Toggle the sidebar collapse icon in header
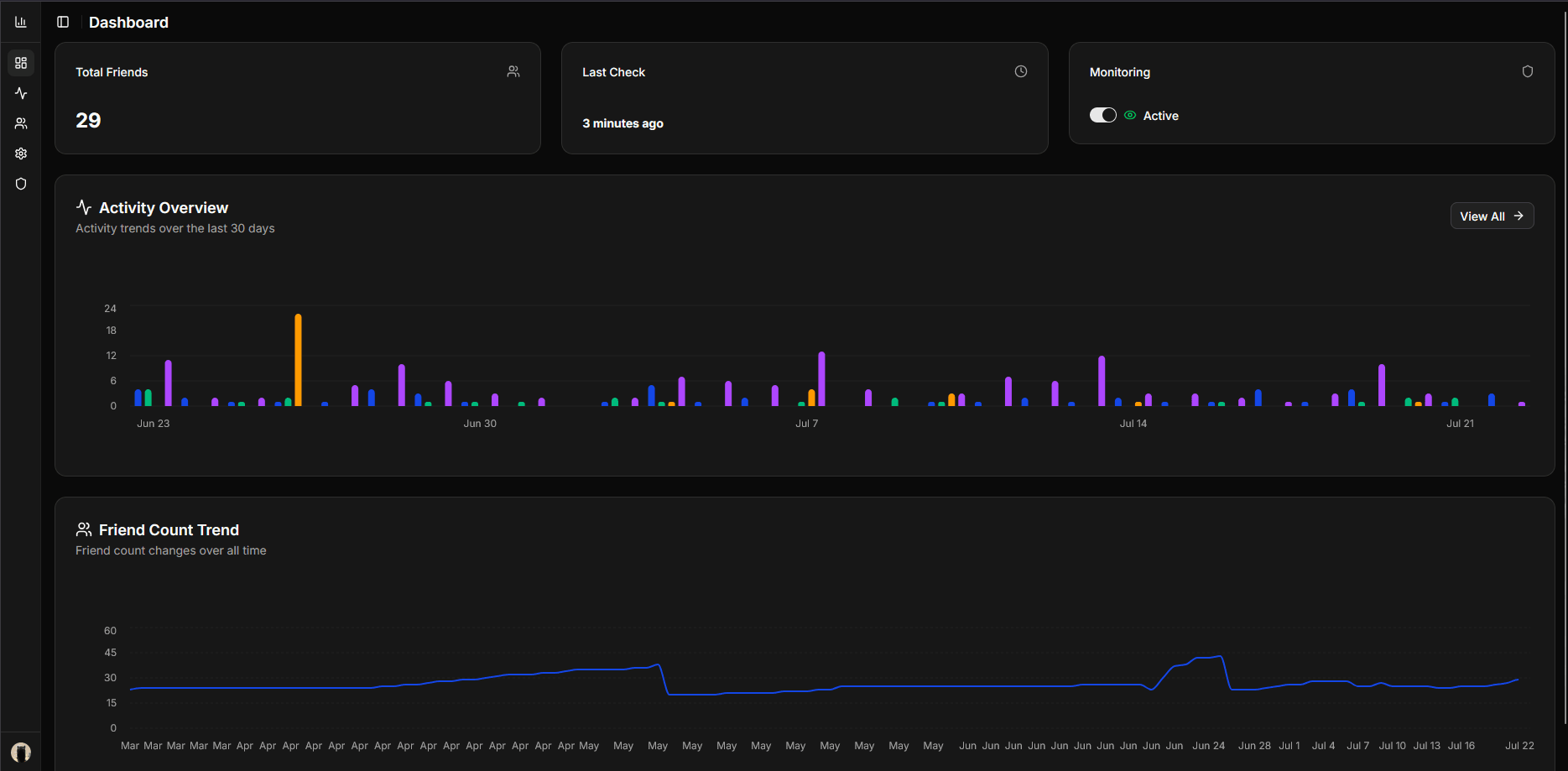 63,21
